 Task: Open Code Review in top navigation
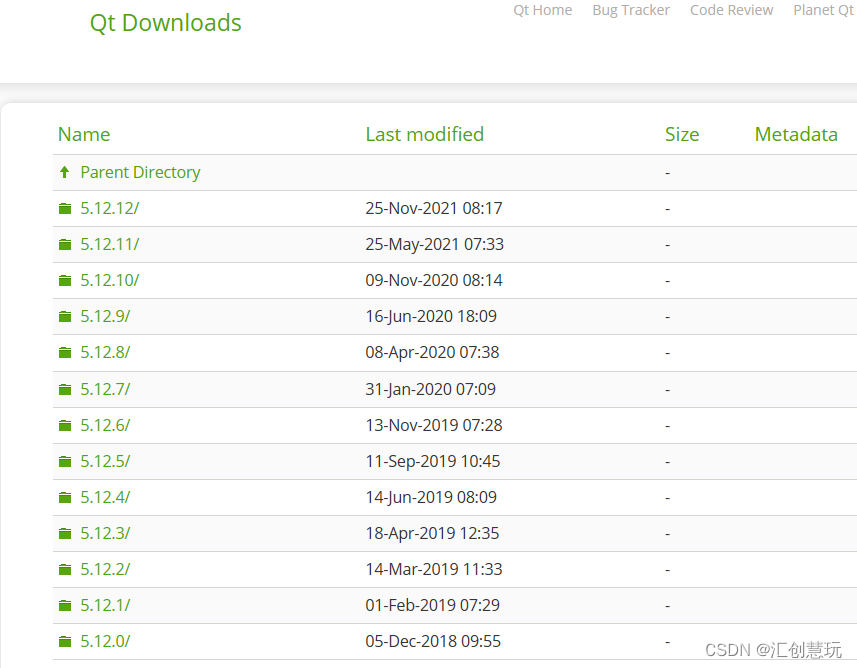(x=732, y=10)
